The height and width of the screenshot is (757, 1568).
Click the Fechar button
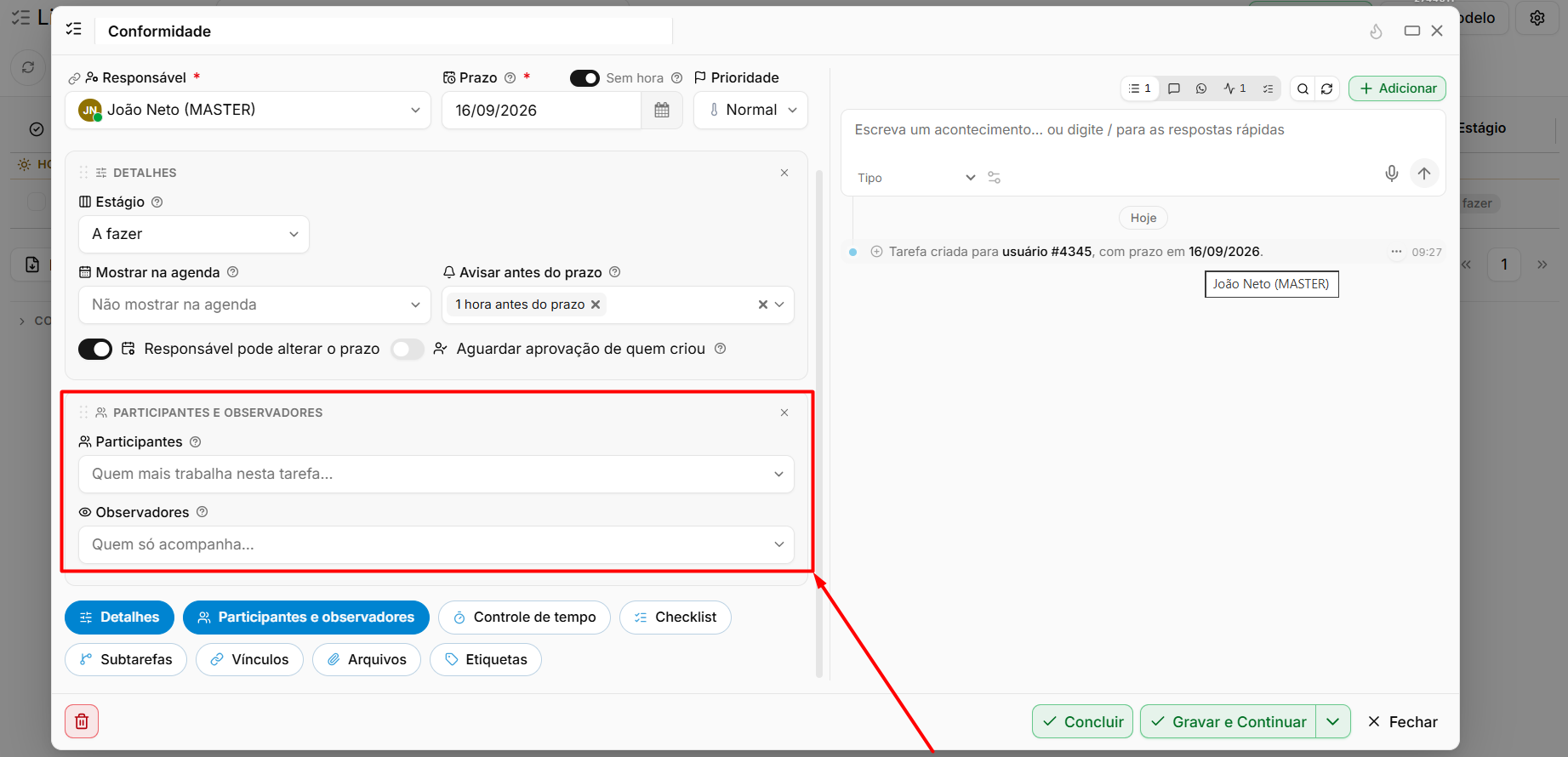click(1402, 721)
